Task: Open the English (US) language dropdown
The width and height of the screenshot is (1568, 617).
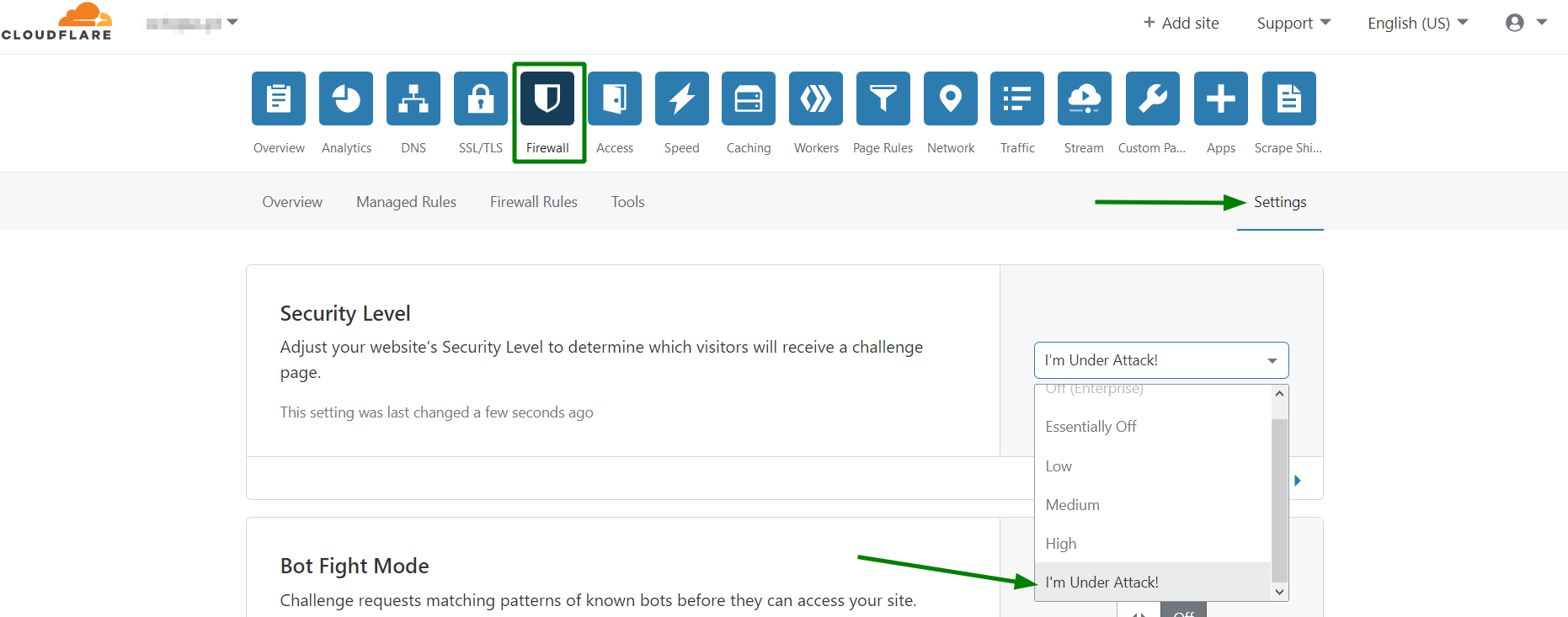Action: (1417, 23)
